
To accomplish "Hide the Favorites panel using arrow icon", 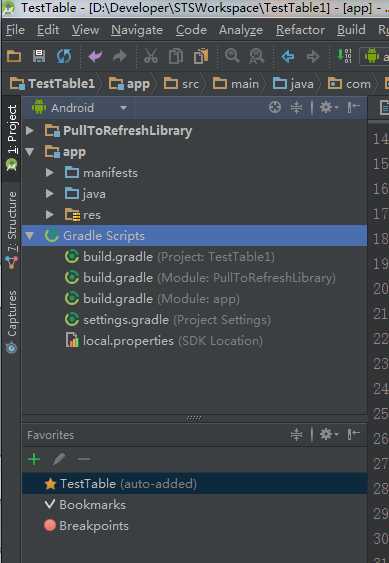I will (x=353, y=434).
